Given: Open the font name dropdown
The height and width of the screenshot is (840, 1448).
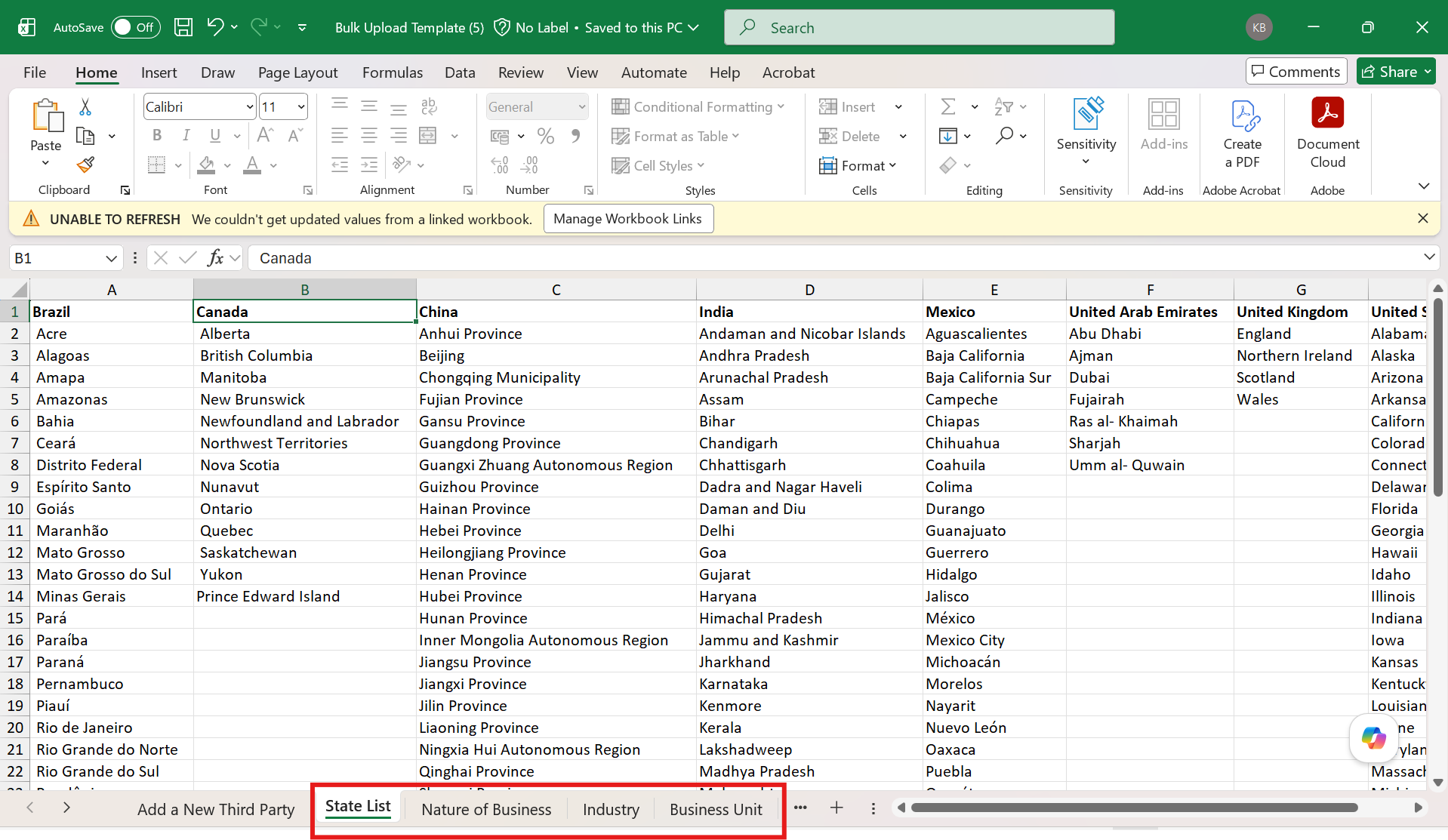Looking at the screenshot, I should point(249,107).
